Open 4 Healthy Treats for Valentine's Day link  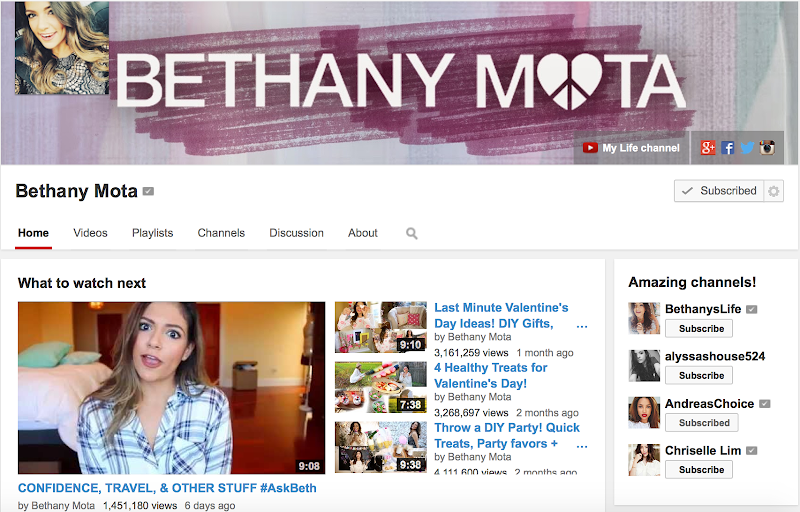(x=490, y=375)
